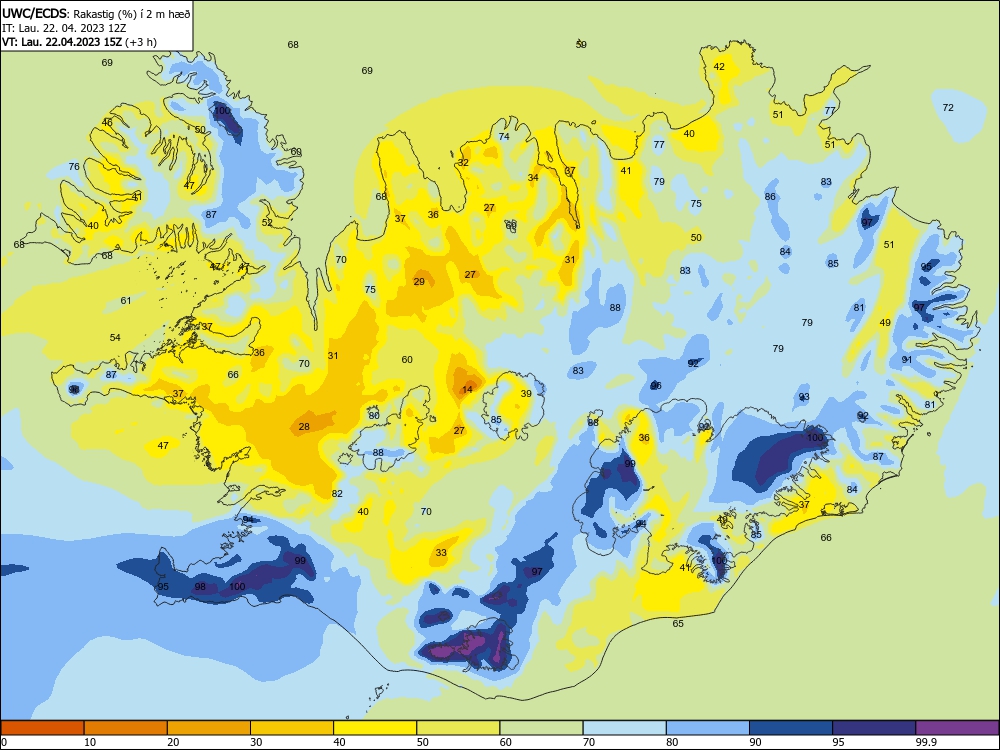The width and height of the screenshot is (1000, 750).
Task: Click the map value '49'
Action: tap(885, 323)
